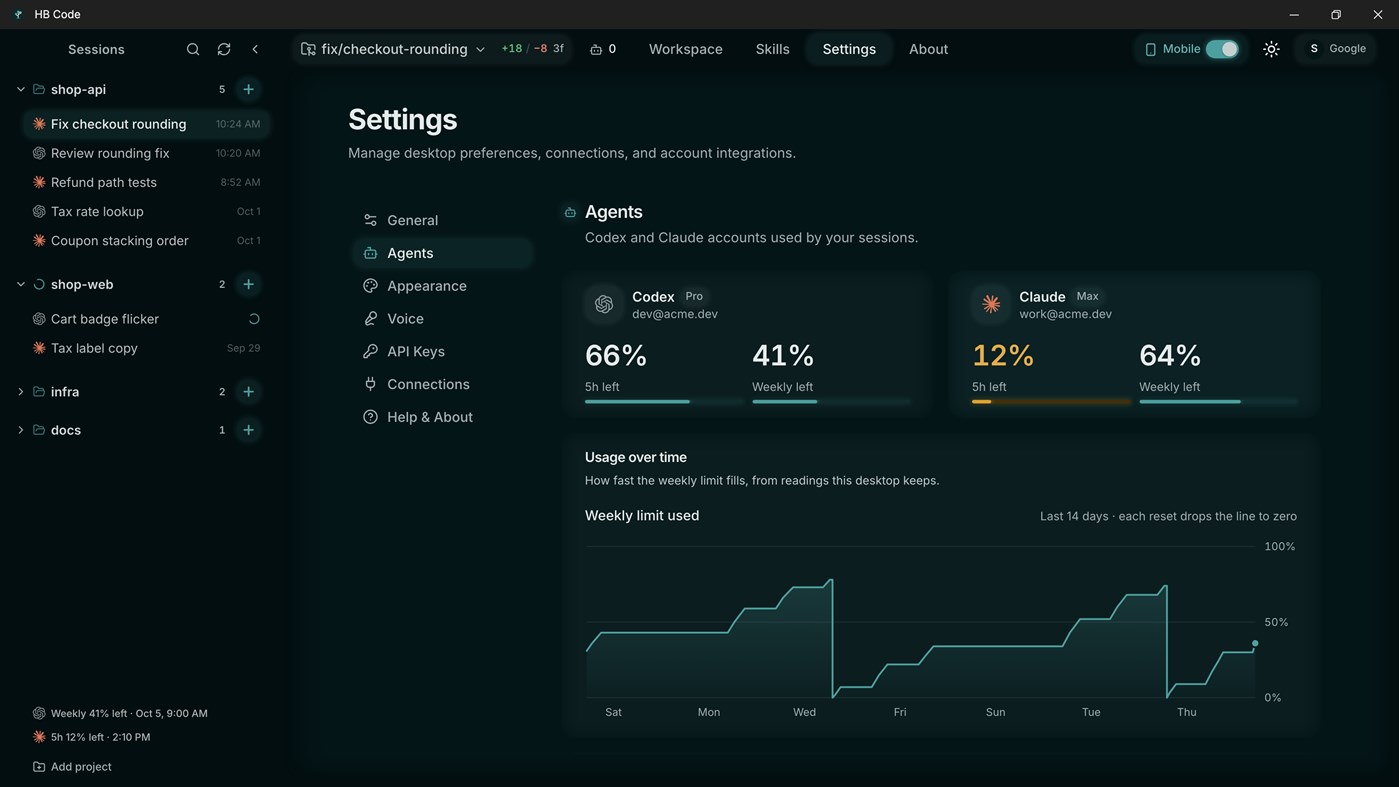Screen dimensions: 1399x787
Task: Click the Agents section heading icon
Action: 570,212
